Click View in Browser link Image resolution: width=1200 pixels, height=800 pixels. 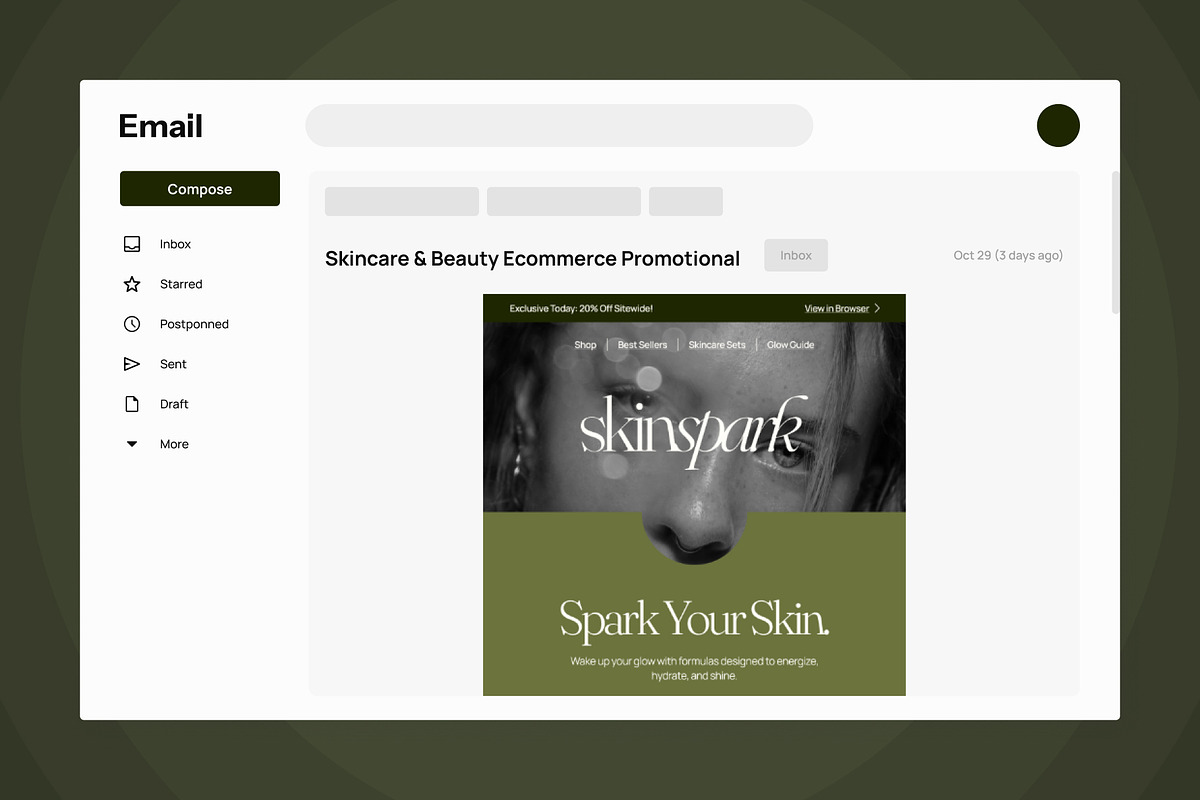(837, 309)
